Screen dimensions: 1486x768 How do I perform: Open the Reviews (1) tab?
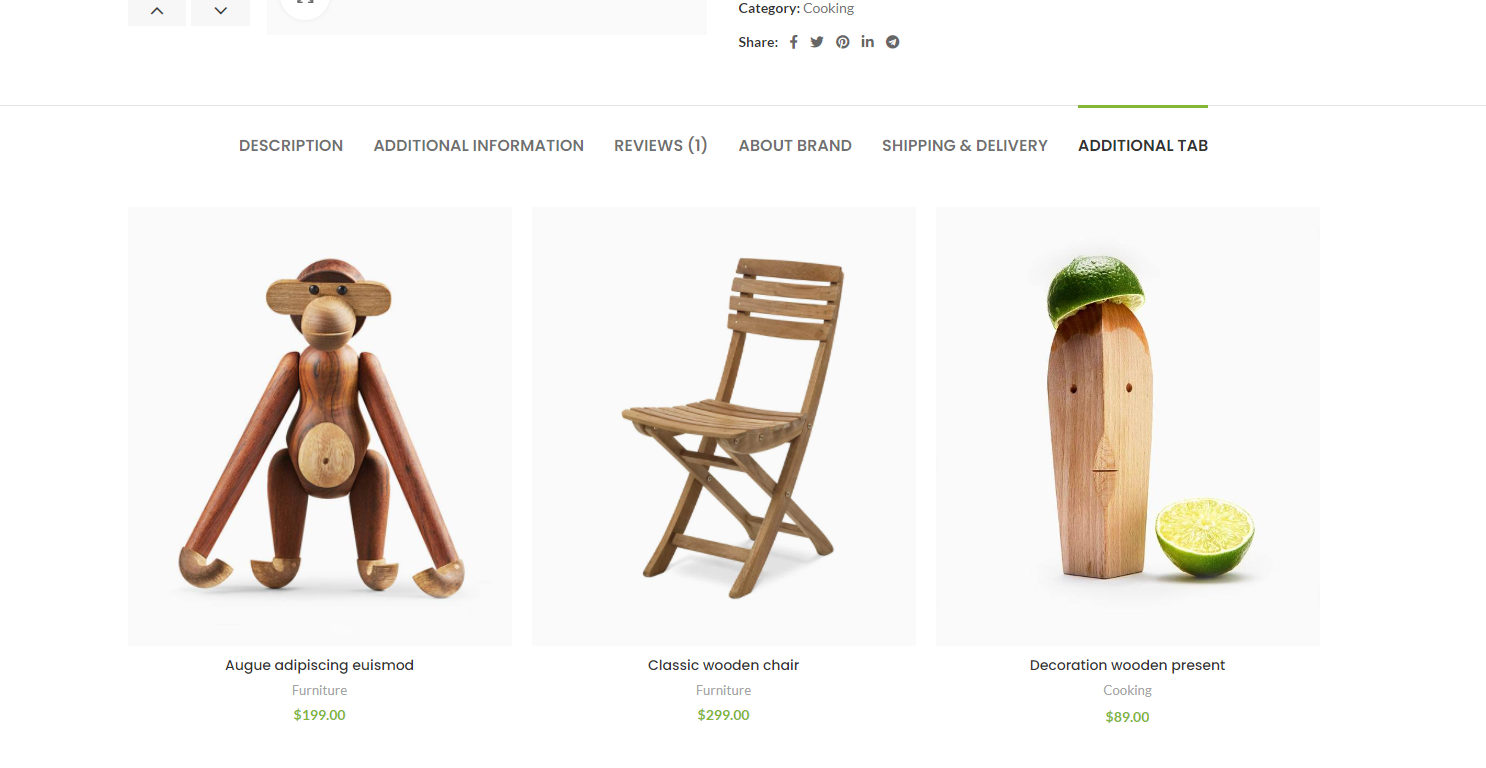(x=661, y=146)
